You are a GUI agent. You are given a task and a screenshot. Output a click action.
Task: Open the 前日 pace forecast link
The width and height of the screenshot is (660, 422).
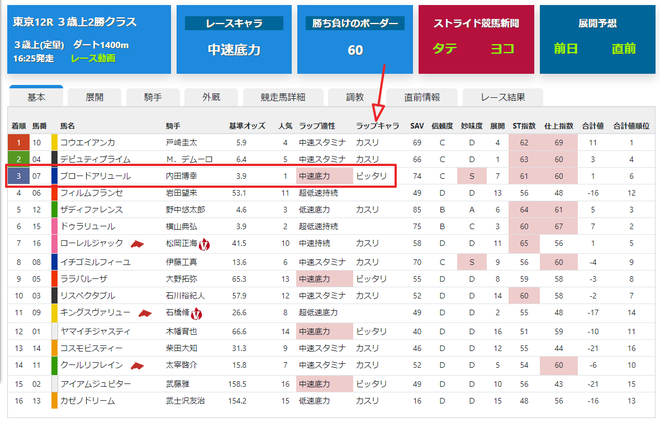click(x=565, y=48)
